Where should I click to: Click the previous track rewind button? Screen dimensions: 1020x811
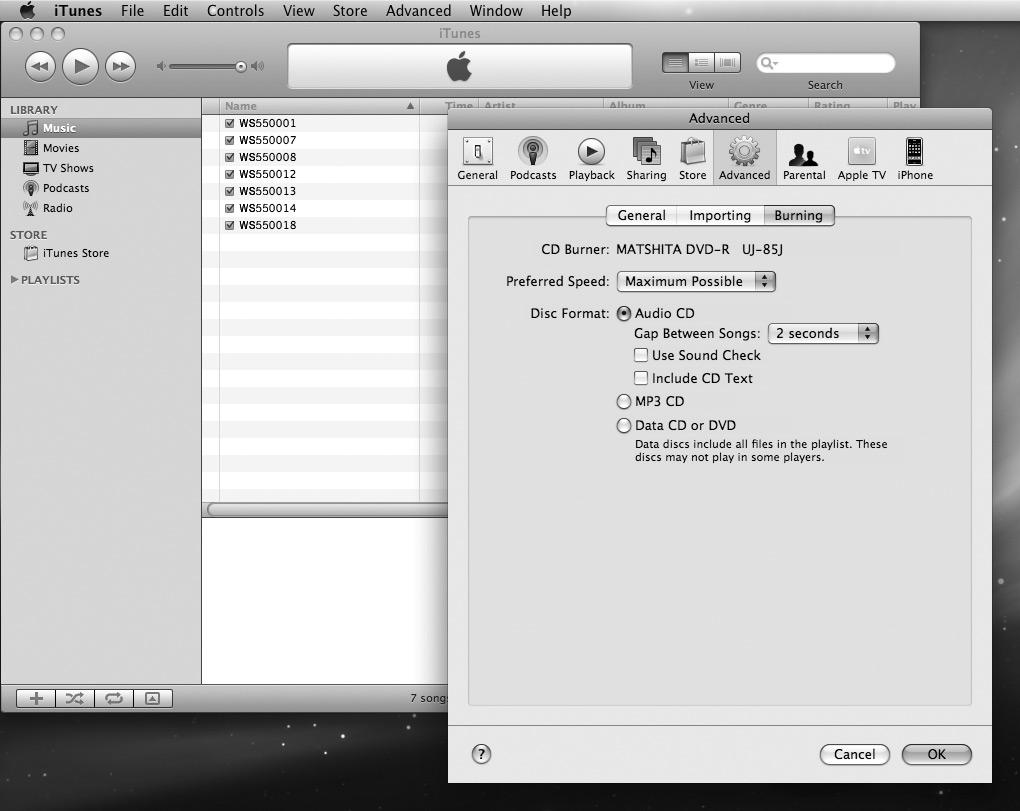[x=40, y=66]
